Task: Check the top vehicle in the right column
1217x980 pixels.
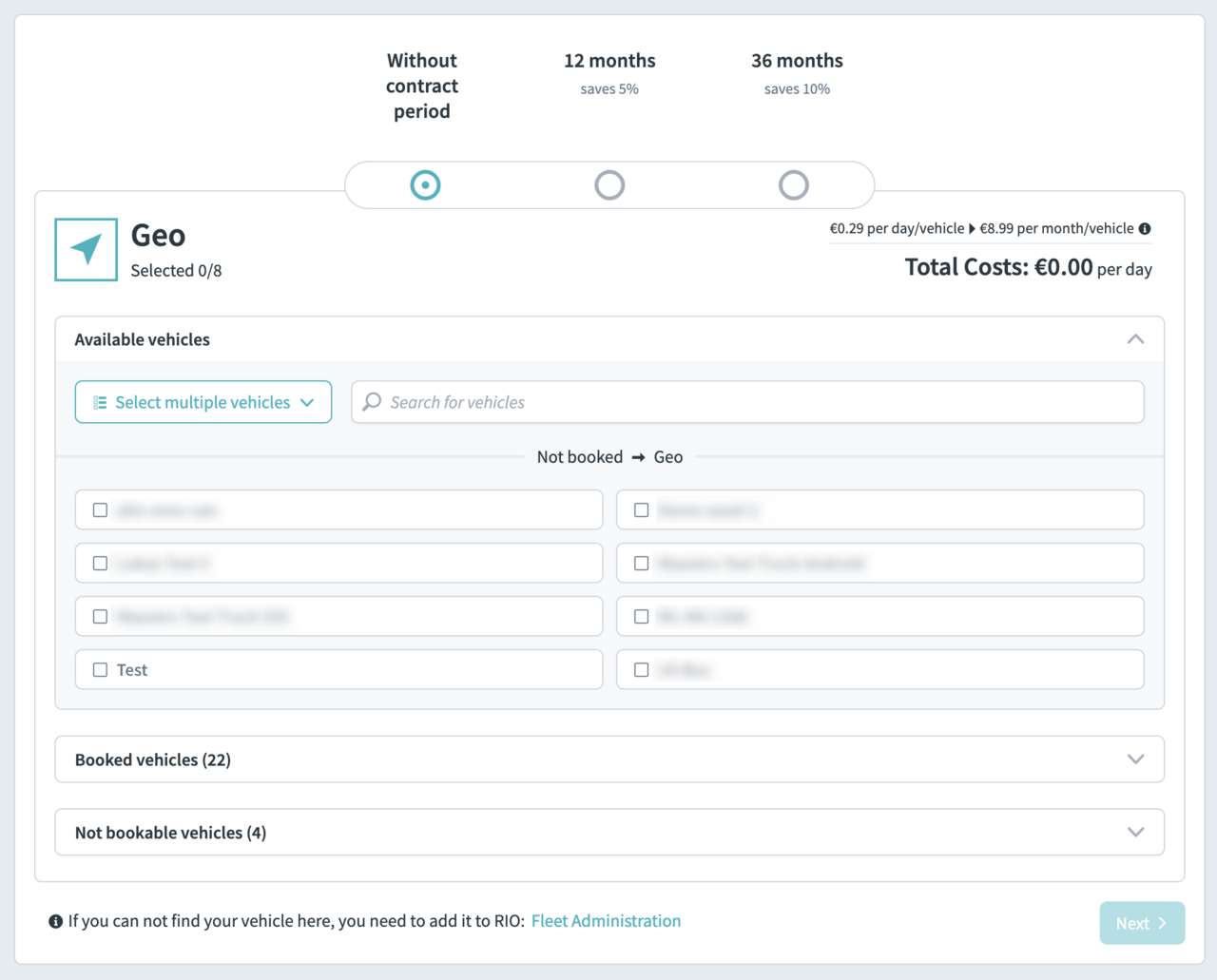Action: tap(641, 509)
